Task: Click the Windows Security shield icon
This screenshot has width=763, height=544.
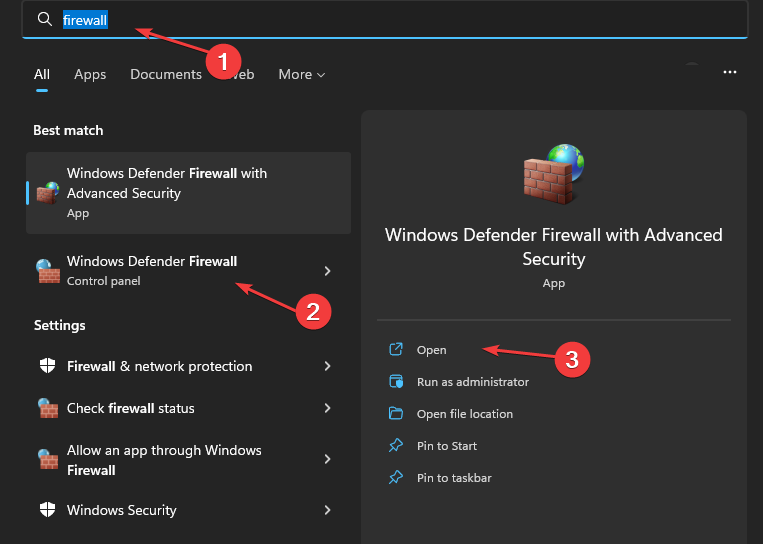Action: click(x=47, y=510)
